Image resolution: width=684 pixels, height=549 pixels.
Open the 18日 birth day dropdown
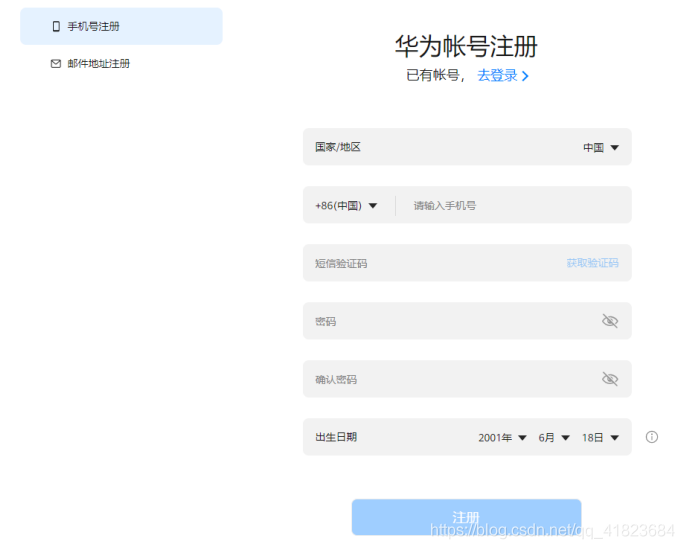(x=601, y=437)
